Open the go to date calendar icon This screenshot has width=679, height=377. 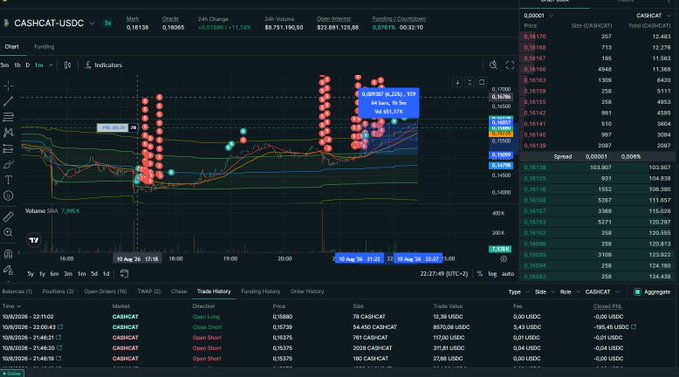[124, 274]
